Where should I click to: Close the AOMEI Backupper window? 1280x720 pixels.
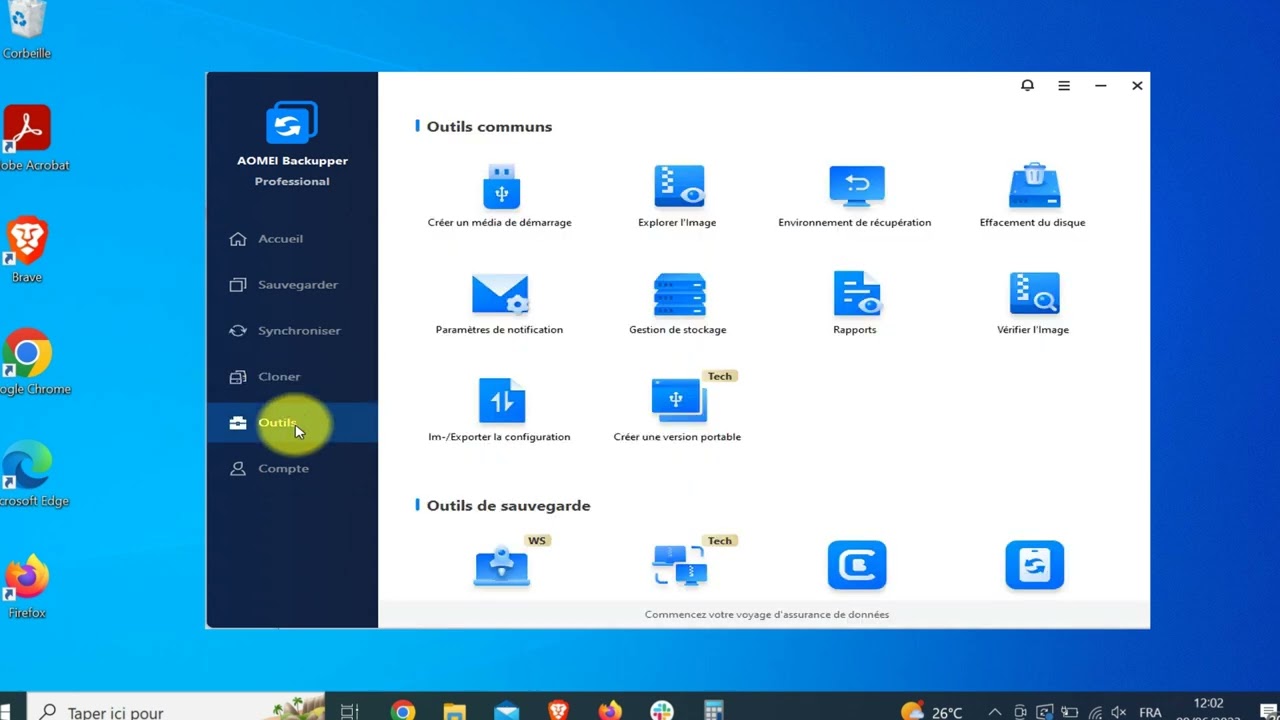[1137, 86]
